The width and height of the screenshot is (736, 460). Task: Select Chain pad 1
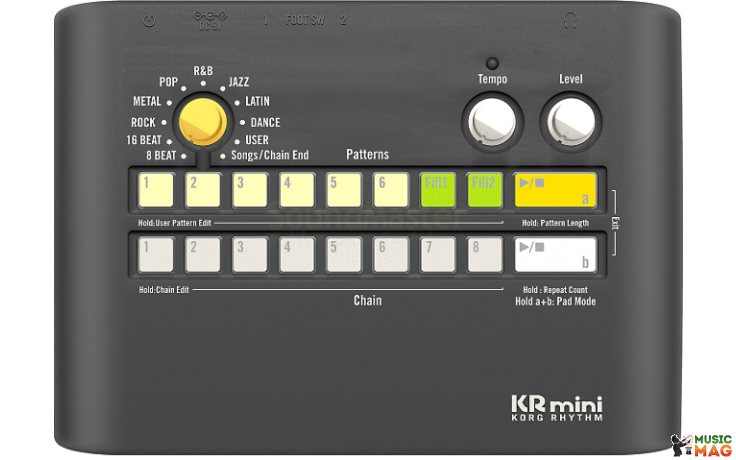click(x=156, y=255)
